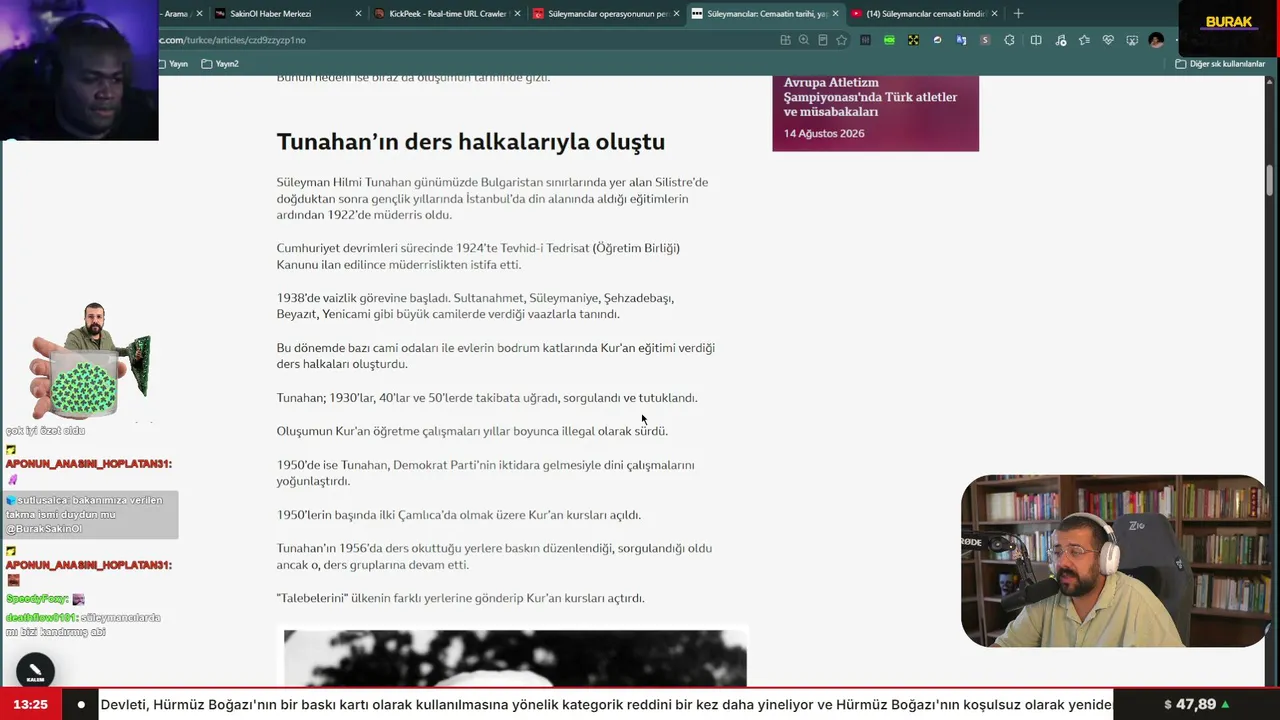
Task: Close the Süleymancılar operasyonunun tab
Action: [x=676, y=14]
